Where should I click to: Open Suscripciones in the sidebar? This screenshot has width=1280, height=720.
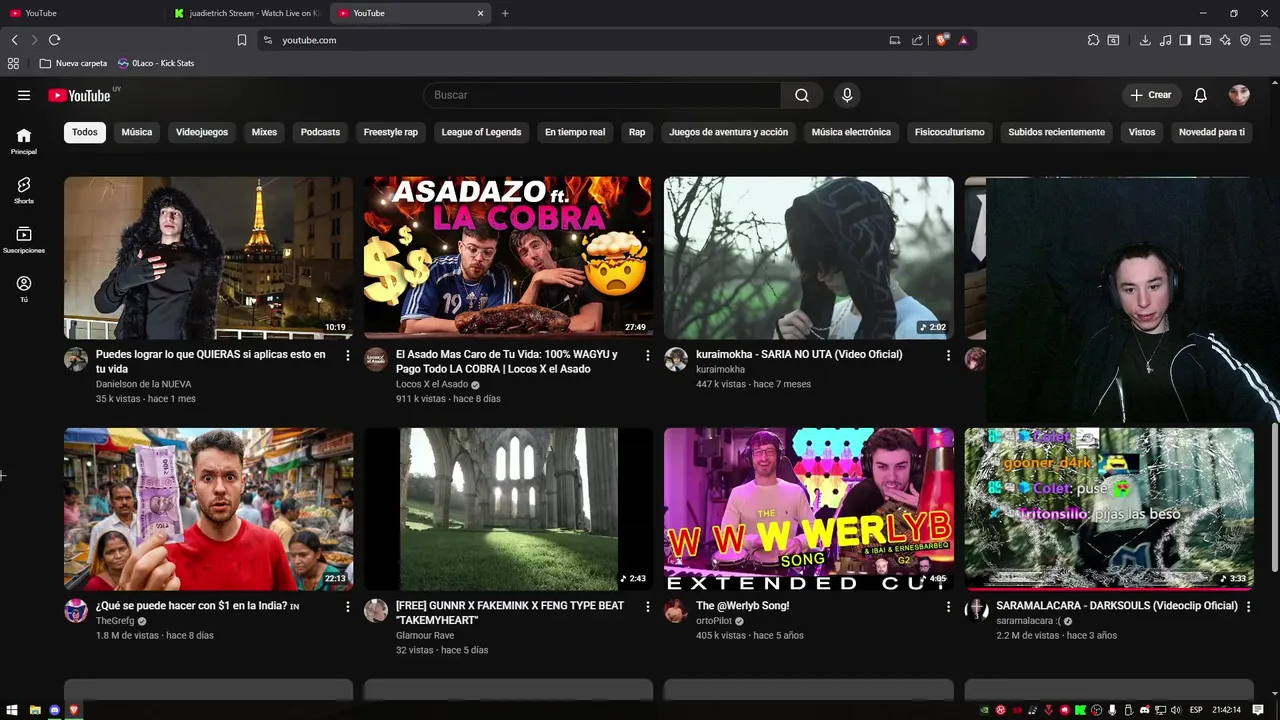[x=24, y=239]
